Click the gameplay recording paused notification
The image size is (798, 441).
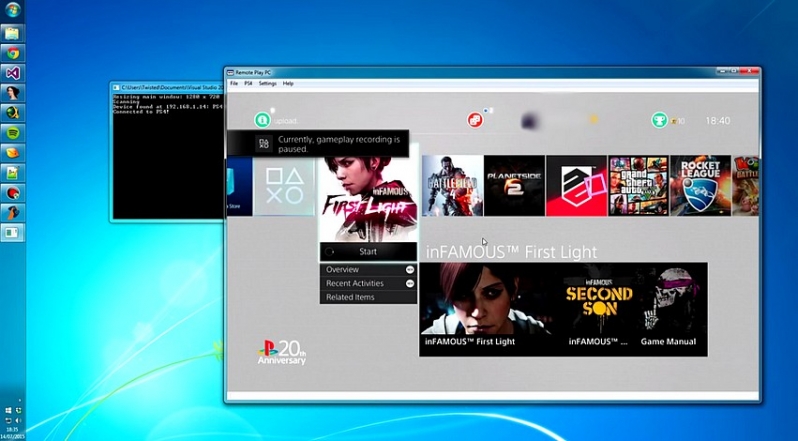pyautogui.click(x=318, y=144)
